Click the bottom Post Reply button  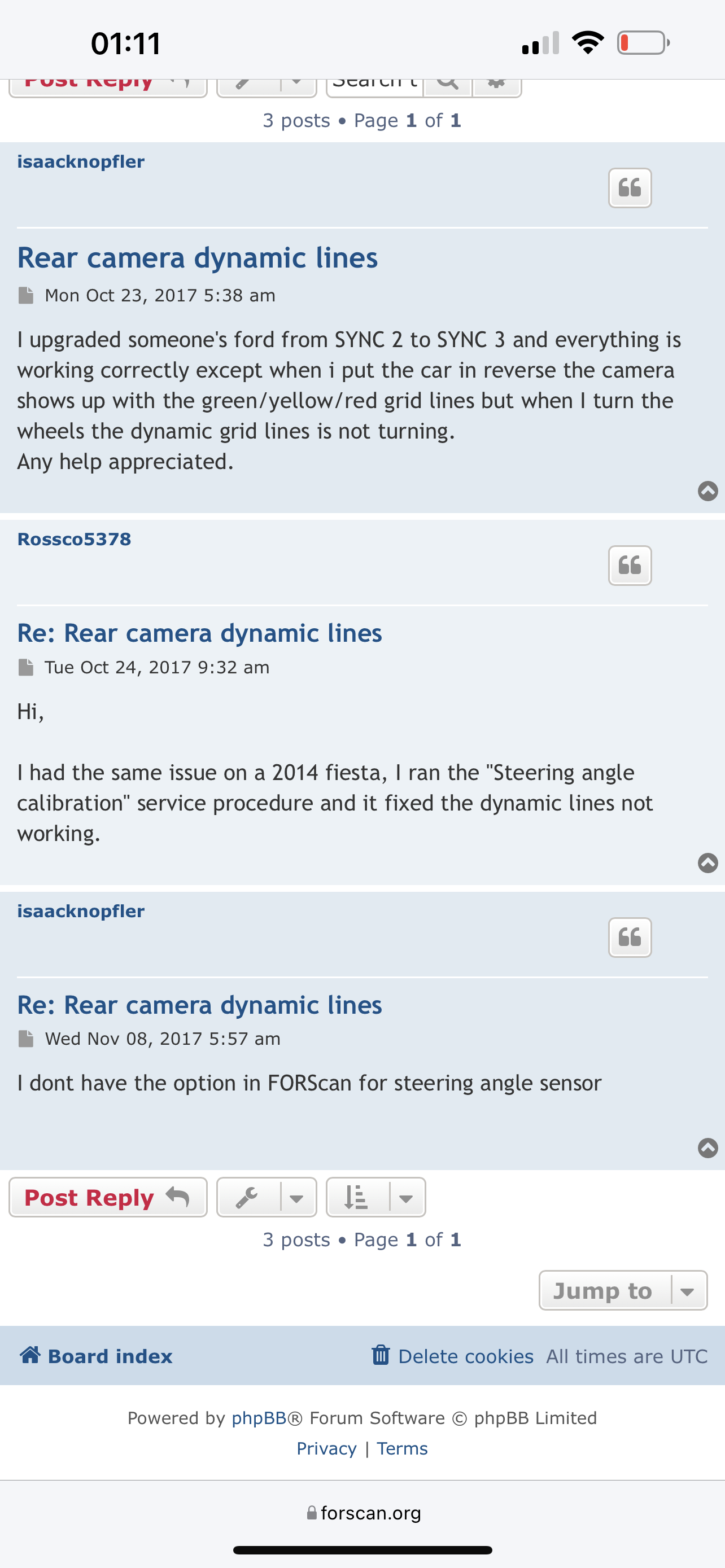point(108,1198)
